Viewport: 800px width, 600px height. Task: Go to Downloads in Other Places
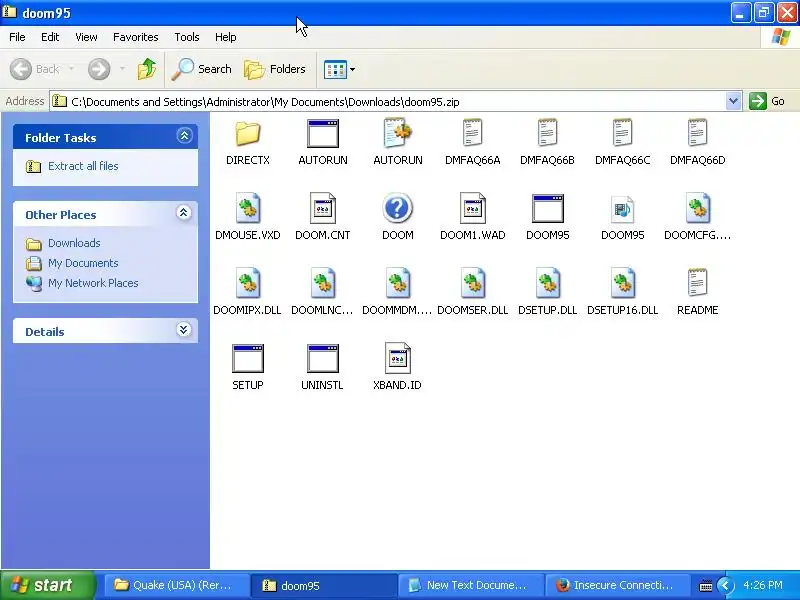(74, 243)
